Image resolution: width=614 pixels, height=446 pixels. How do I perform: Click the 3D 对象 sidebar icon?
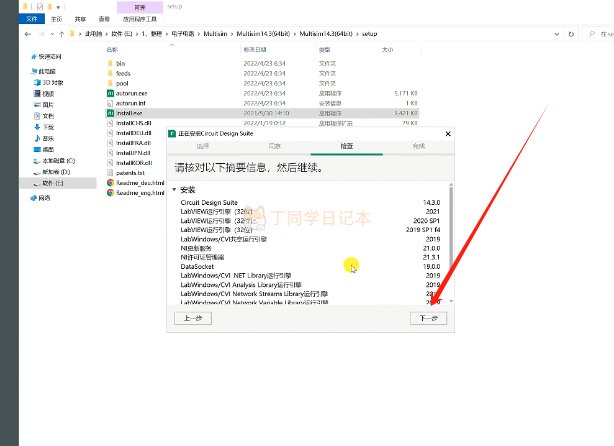click(37, 82)
